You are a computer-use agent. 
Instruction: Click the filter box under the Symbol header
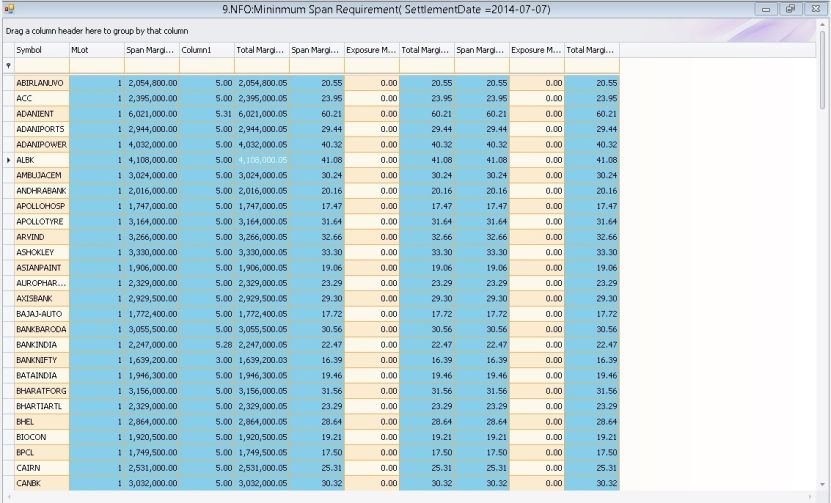pyautogui.click(x=41, y=66)
